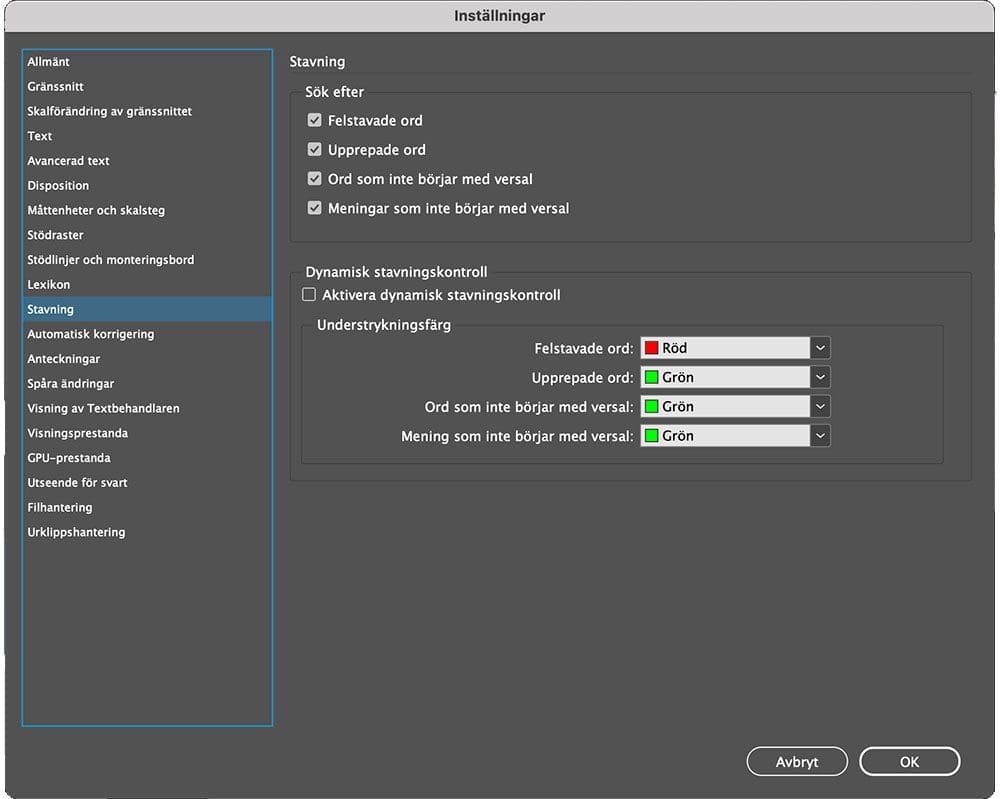This screenshot has width=1000, height=799.
Task: Open Filhantering settings
Action: 147,508
